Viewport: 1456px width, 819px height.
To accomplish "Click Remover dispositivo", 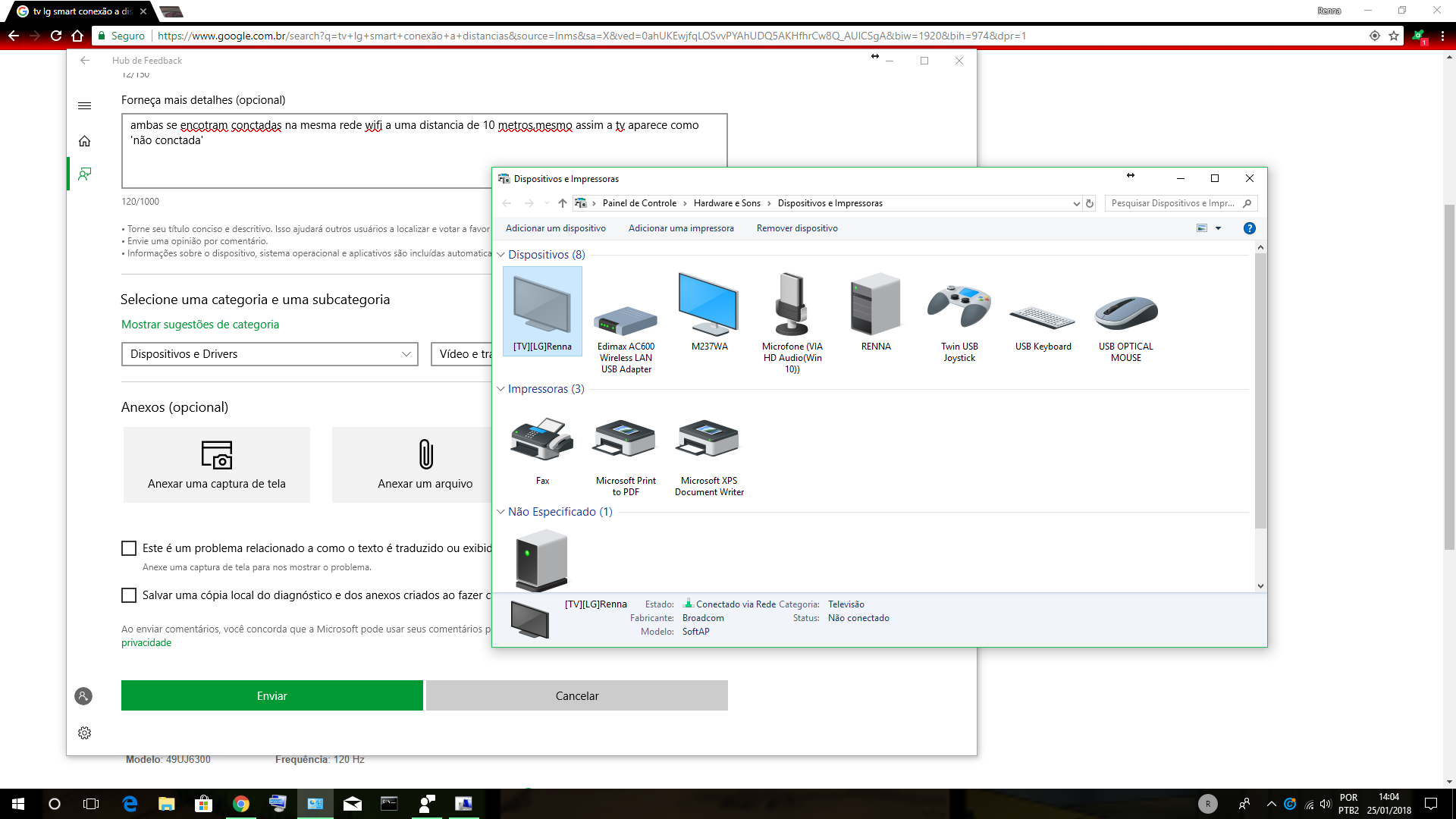I will point(797,228).
